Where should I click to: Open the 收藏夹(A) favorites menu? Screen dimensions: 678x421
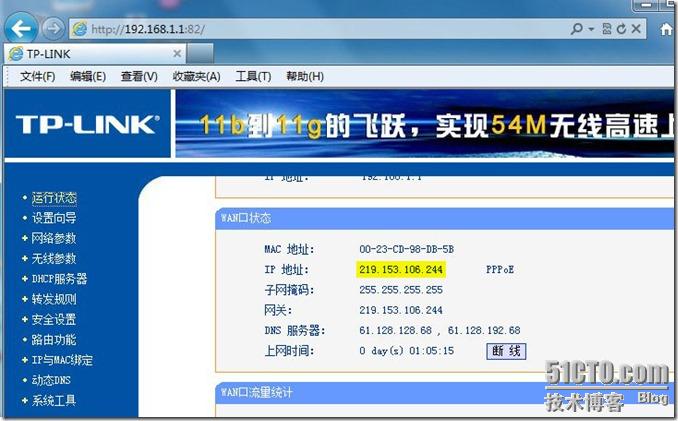tap(196, 76)
